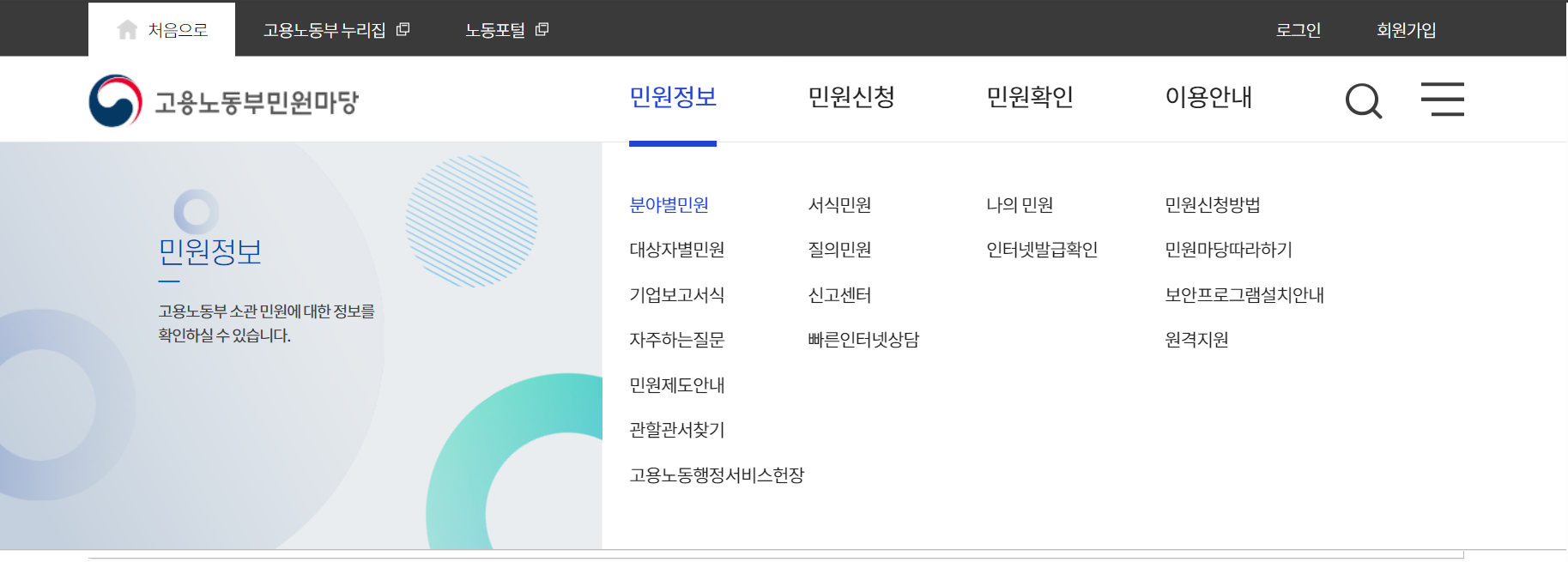Click the home icon next to 처음으로

click(x=127, y=30)
